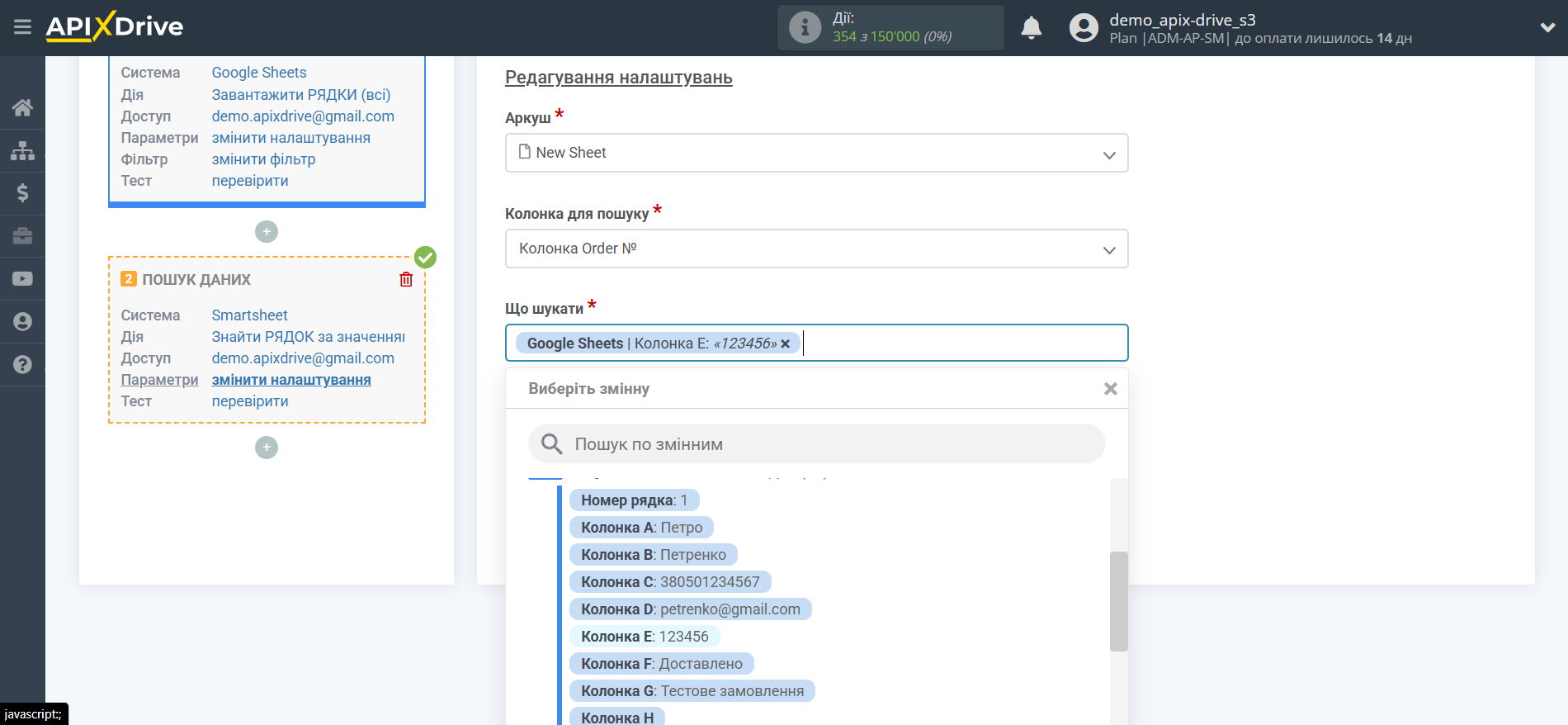
Task: Remove the Google Sheets Колонка E tag
Action: (x=785, y=344)
